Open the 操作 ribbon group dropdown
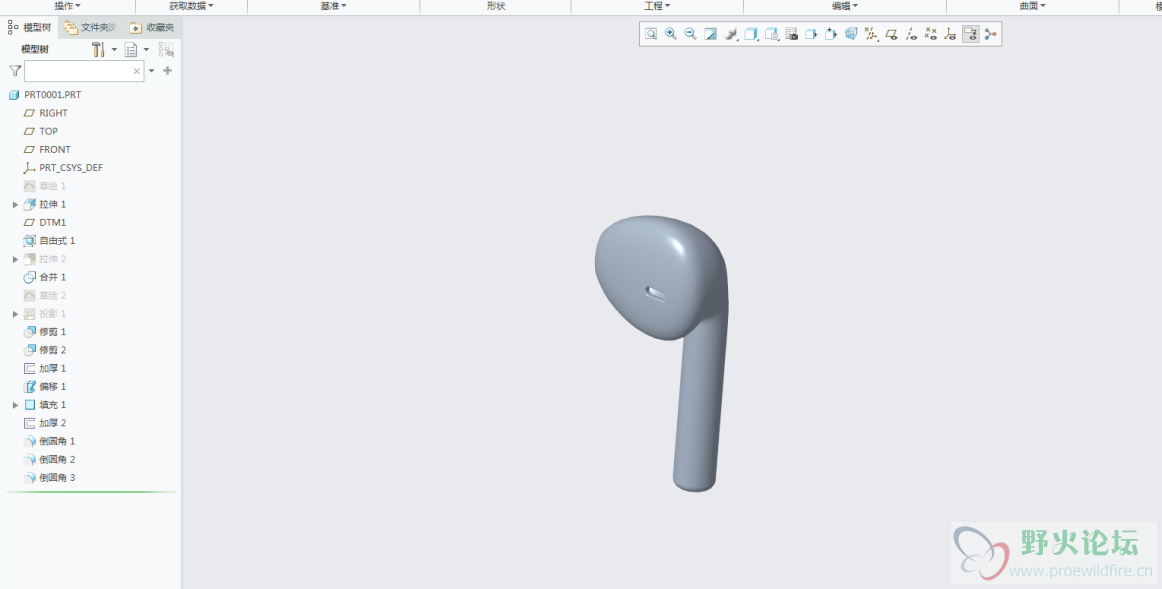 (67, 6)
